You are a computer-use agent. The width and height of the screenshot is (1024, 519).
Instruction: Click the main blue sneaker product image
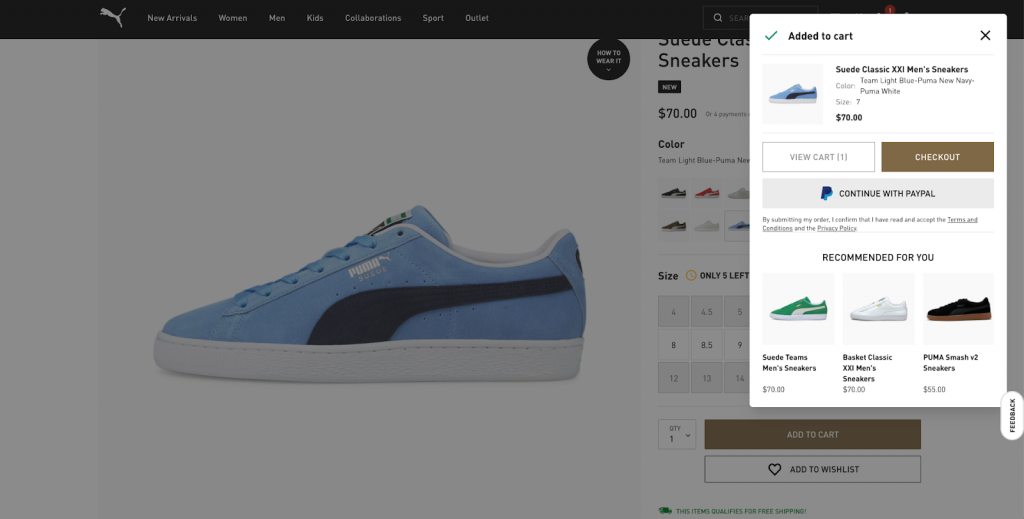[x=370, y=294]
